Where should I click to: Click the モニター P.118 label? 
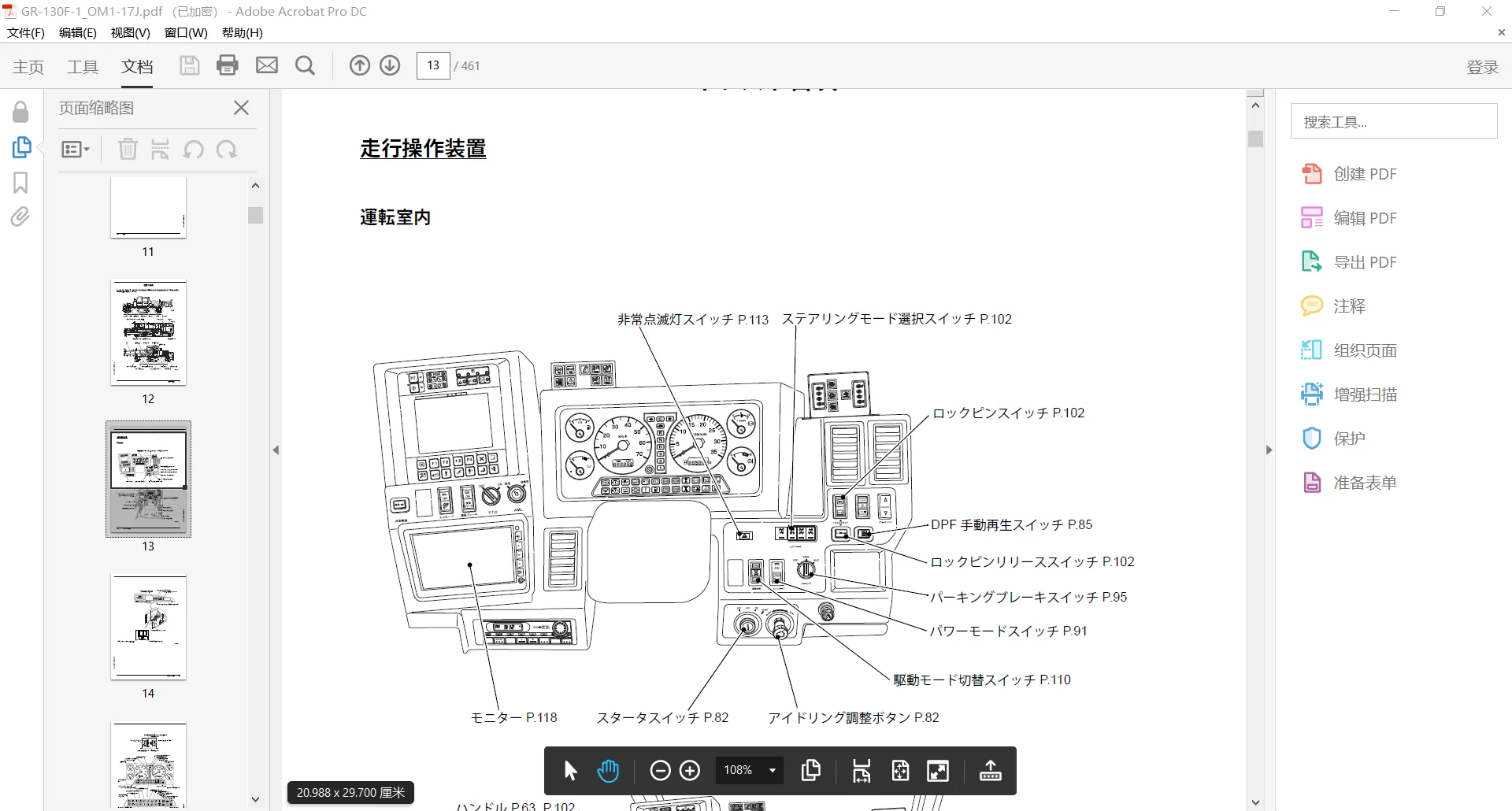tap(513, 717)
